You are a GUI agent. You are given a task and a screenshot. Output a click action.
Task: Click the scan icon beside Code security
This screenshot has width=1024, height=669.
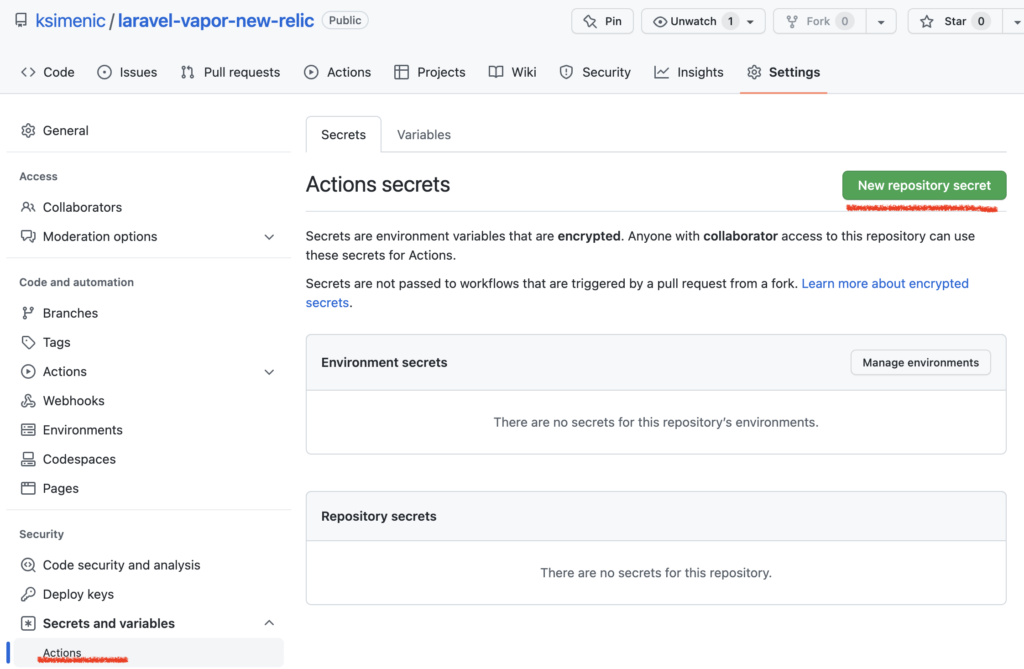click(28, 565)
